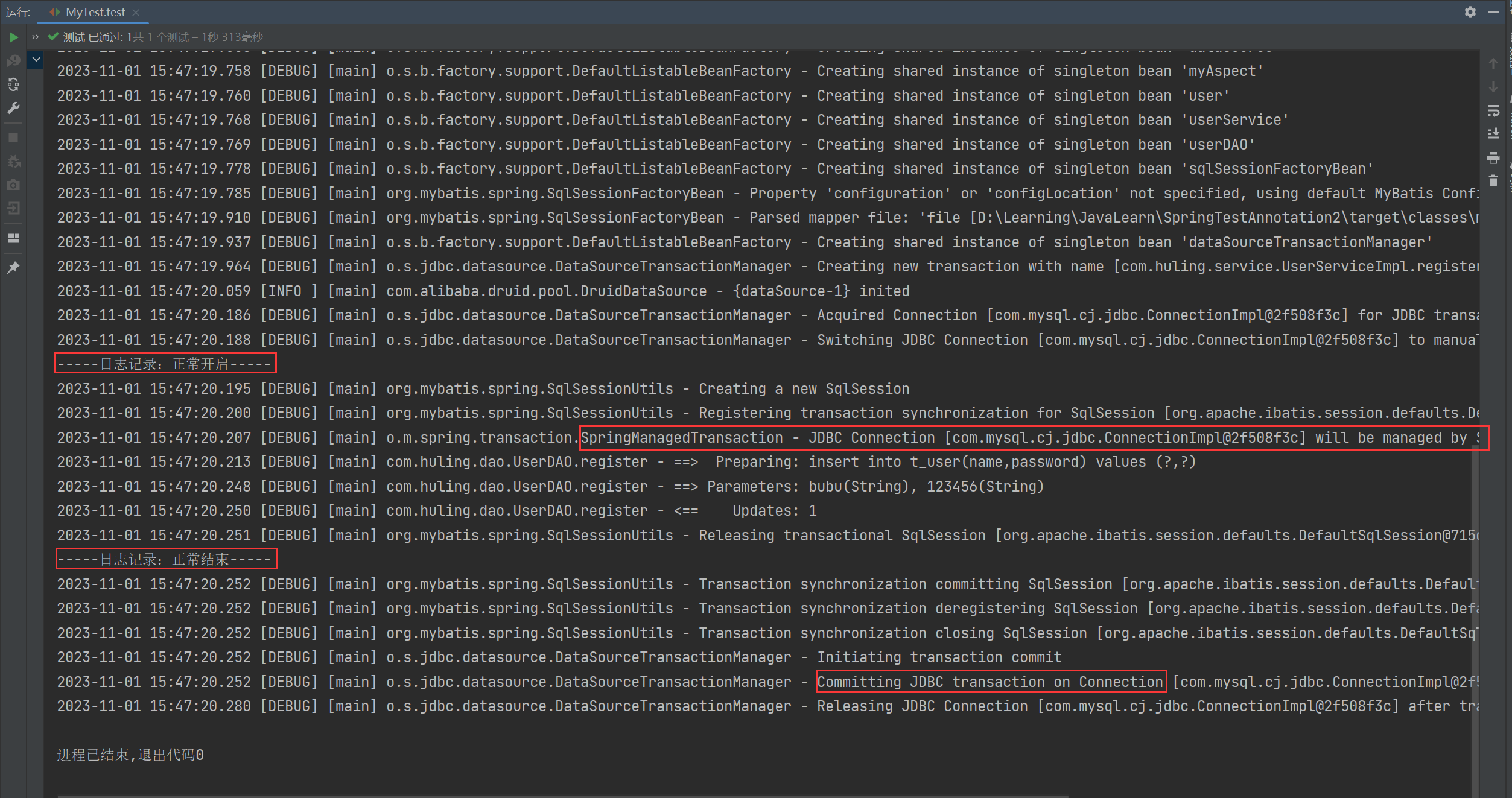Click the 'Creating a new SqlSession' line
Image resolution: width=1512 pixels, height=798 pixels.
click(x=483, y=389)
